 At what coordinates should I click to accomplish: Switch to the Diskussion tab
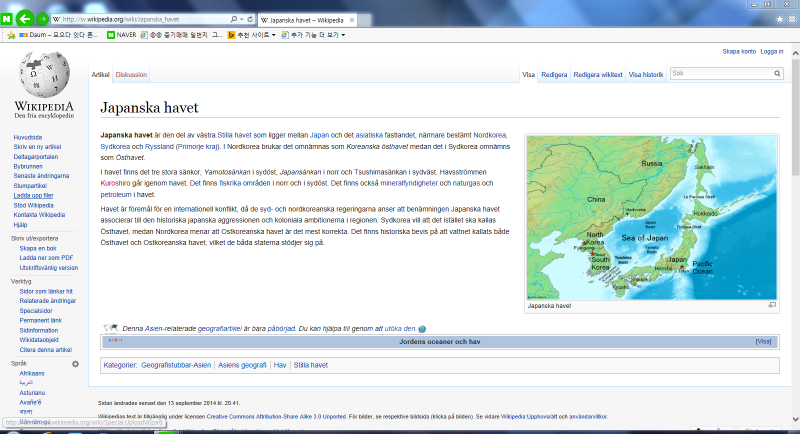[131, 75]
